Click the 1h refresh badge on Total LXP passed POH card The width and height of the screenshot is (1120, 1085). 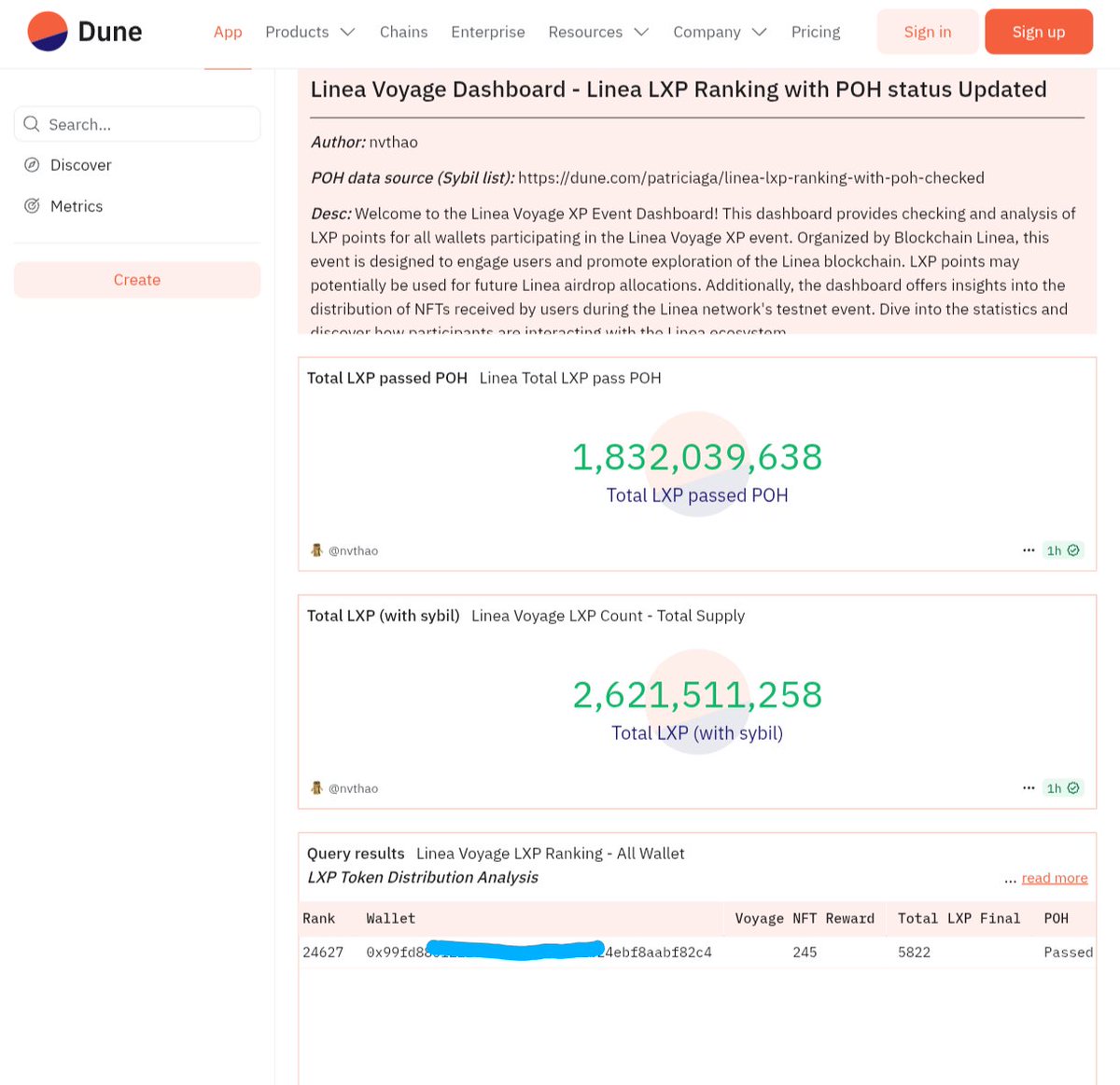[x=1063, y=550]
